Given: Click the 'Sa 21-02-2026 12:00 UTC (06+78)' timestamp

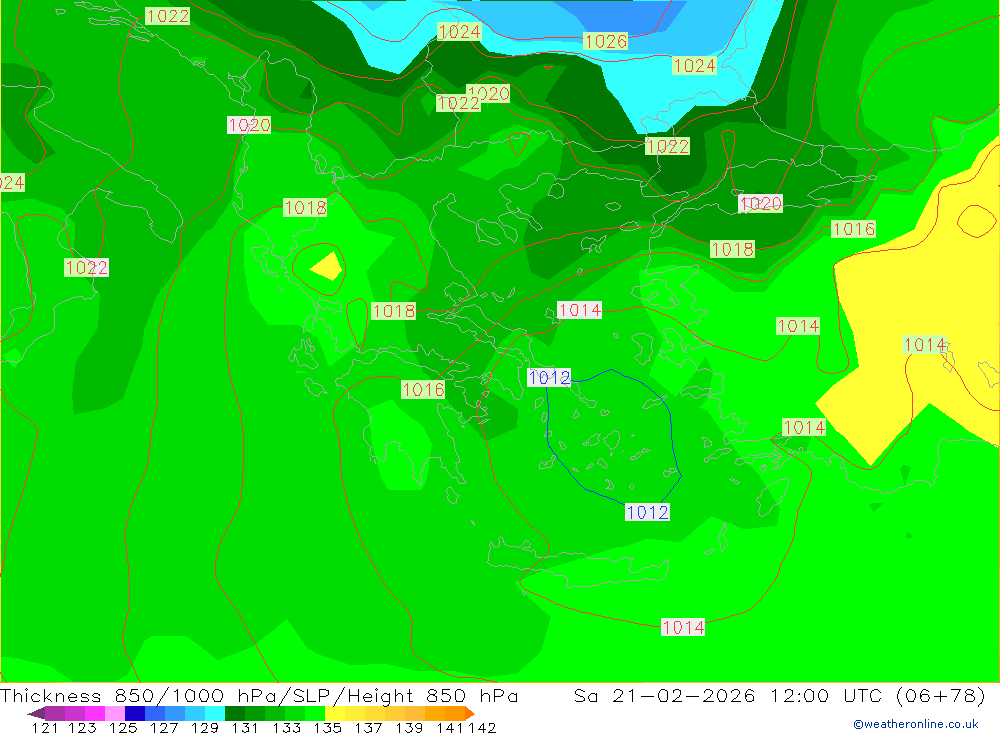Looking at the screenshot, I should pos(779,695).
